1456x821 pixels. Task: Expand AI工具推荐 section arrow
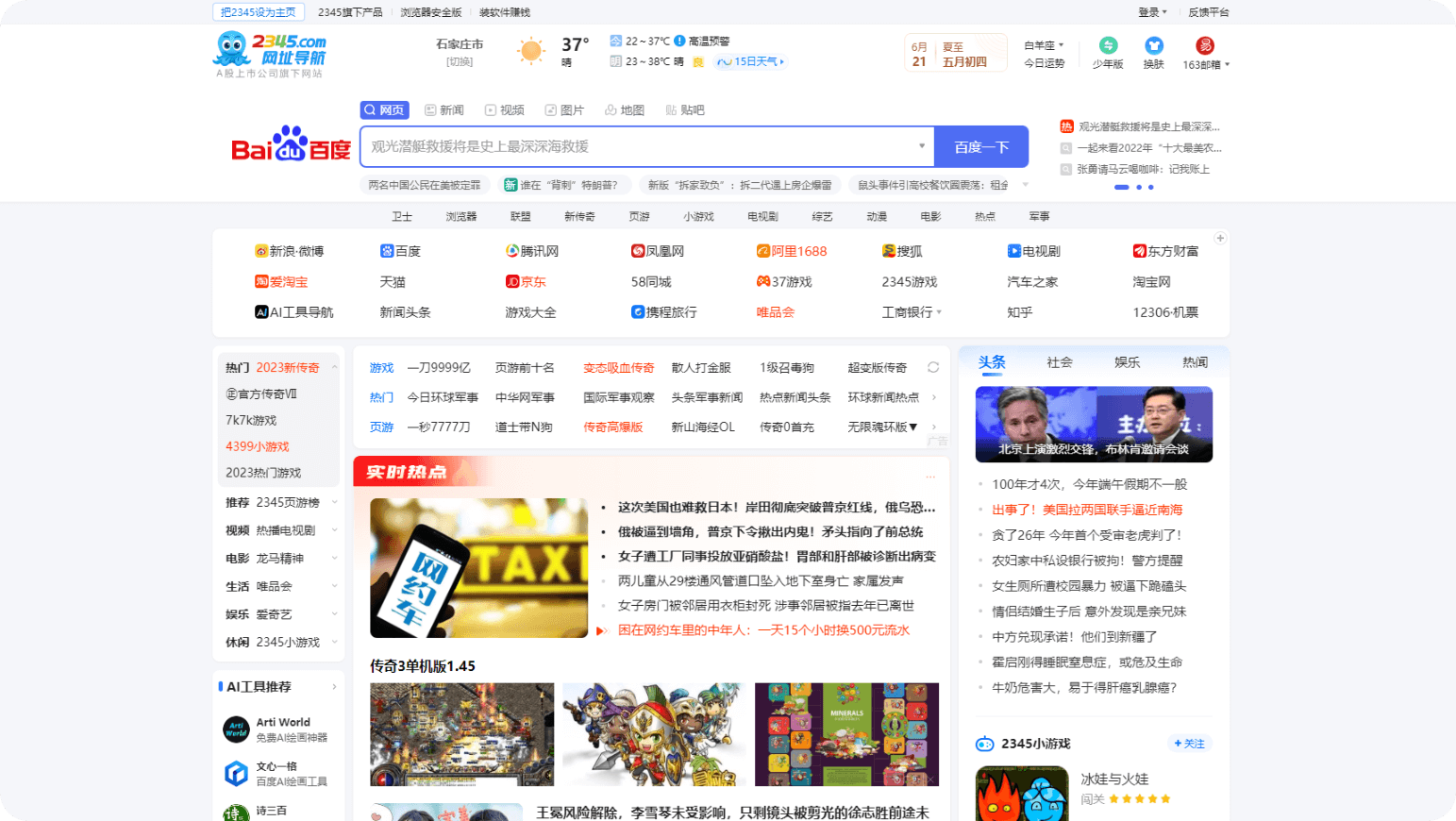334,686
